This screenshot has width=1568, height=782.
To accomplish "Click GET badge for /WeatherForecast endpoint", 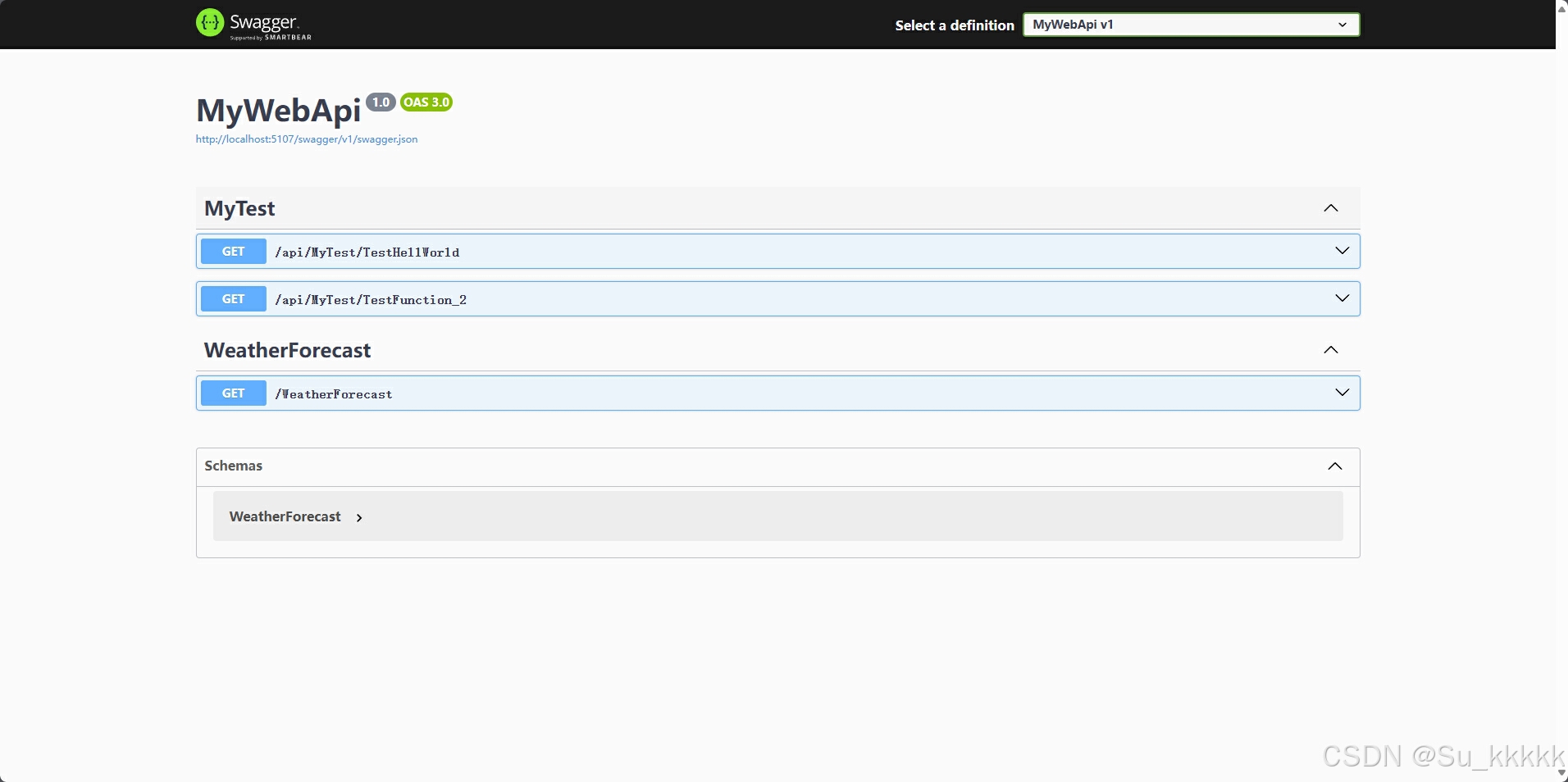I will (x=234, y=393).
